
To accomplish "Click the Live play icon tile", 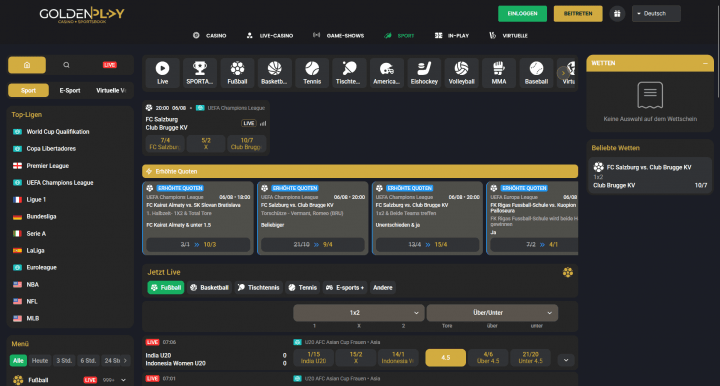I will [163, 73].
